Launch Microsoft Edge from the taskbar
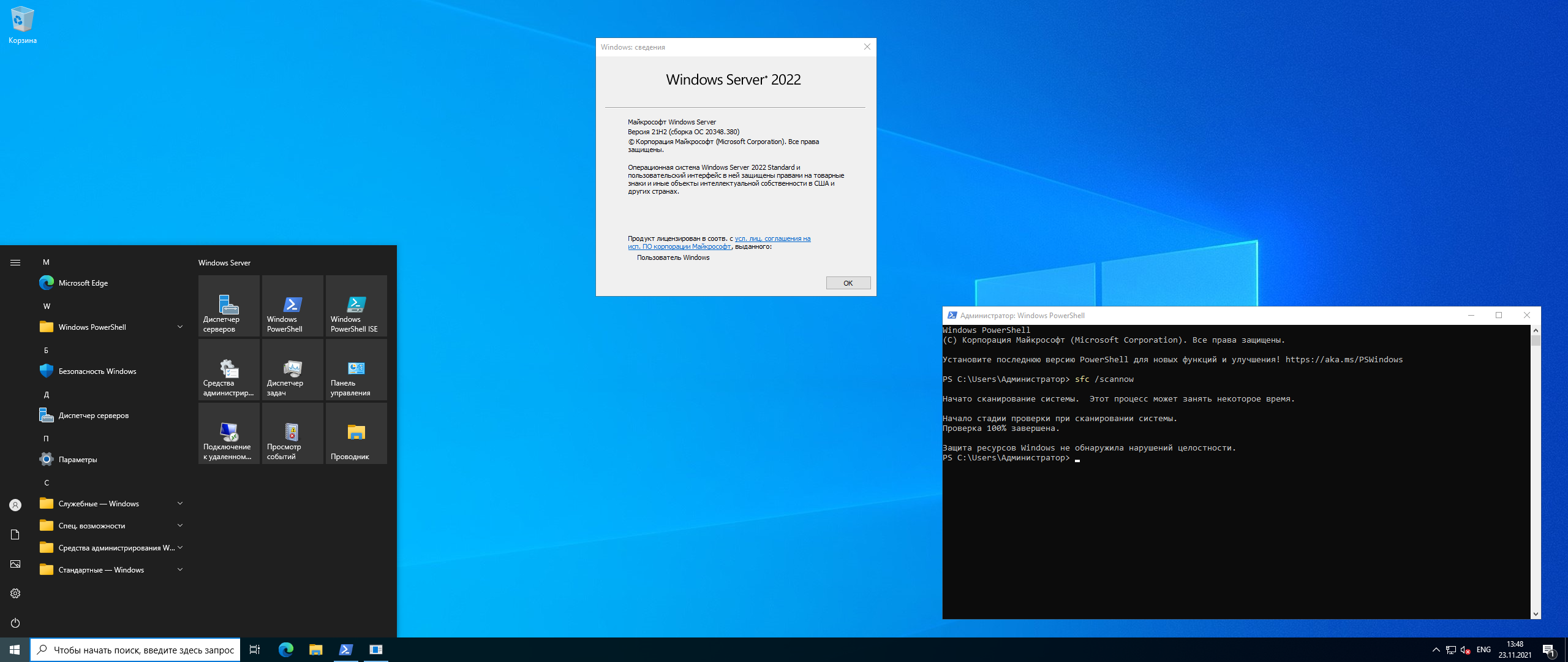 click(x=286, y=650)
